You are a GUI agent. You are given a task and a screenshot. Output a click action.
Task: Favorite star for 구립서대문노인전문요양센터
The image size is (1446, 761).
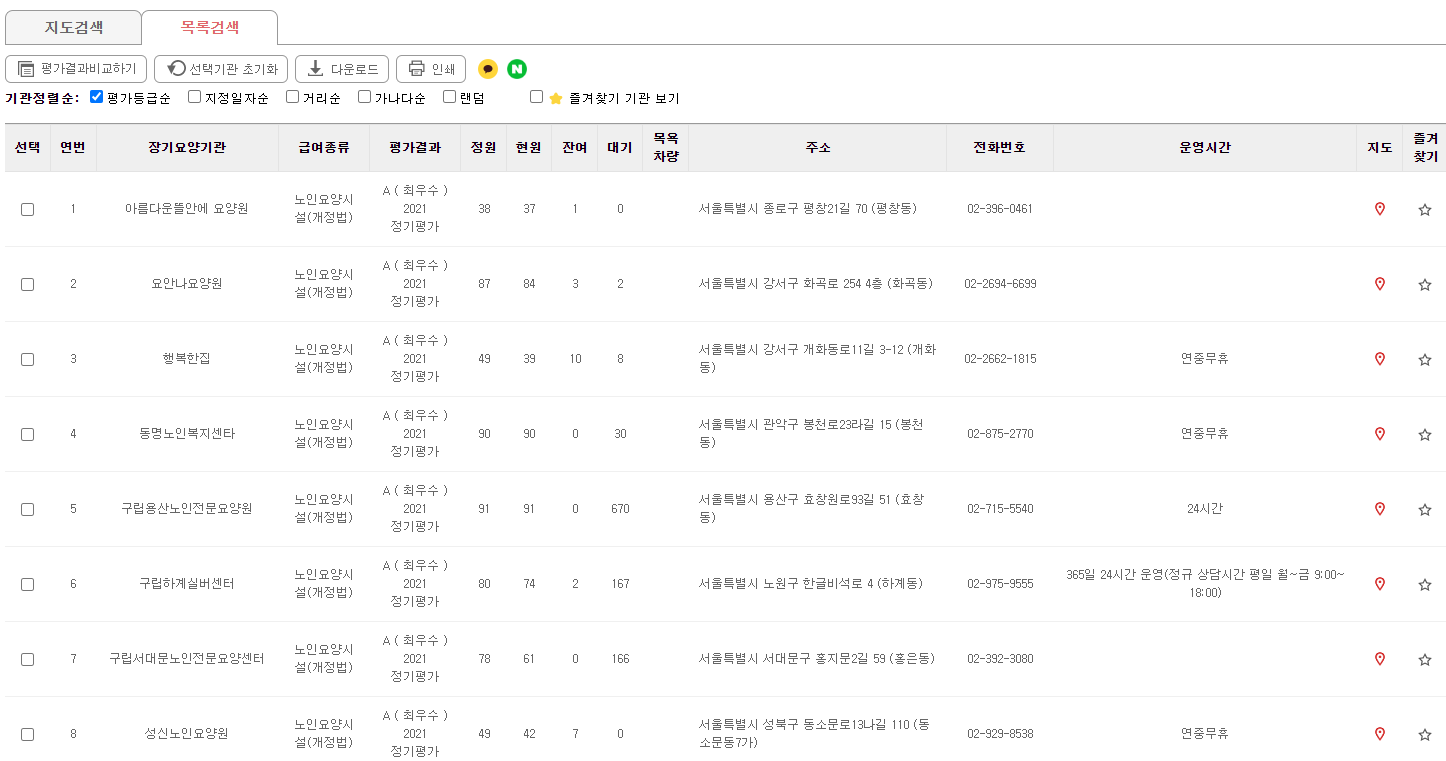tap(1425, 660)
